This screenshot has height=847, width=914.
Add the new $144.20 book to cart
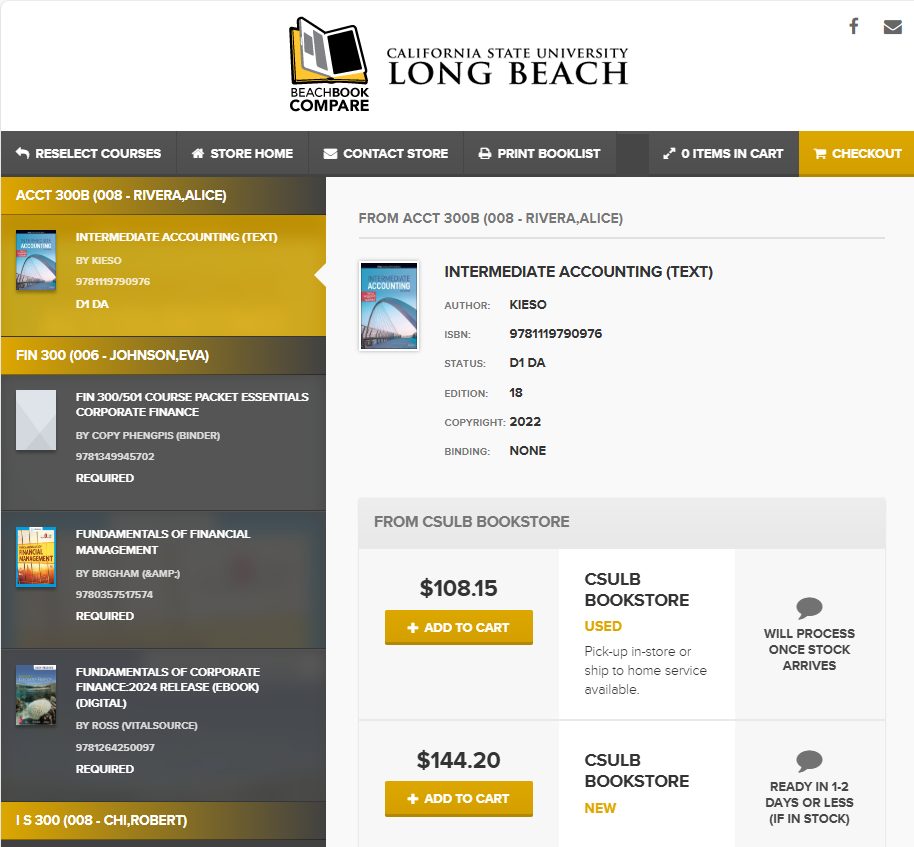(458, 799)
